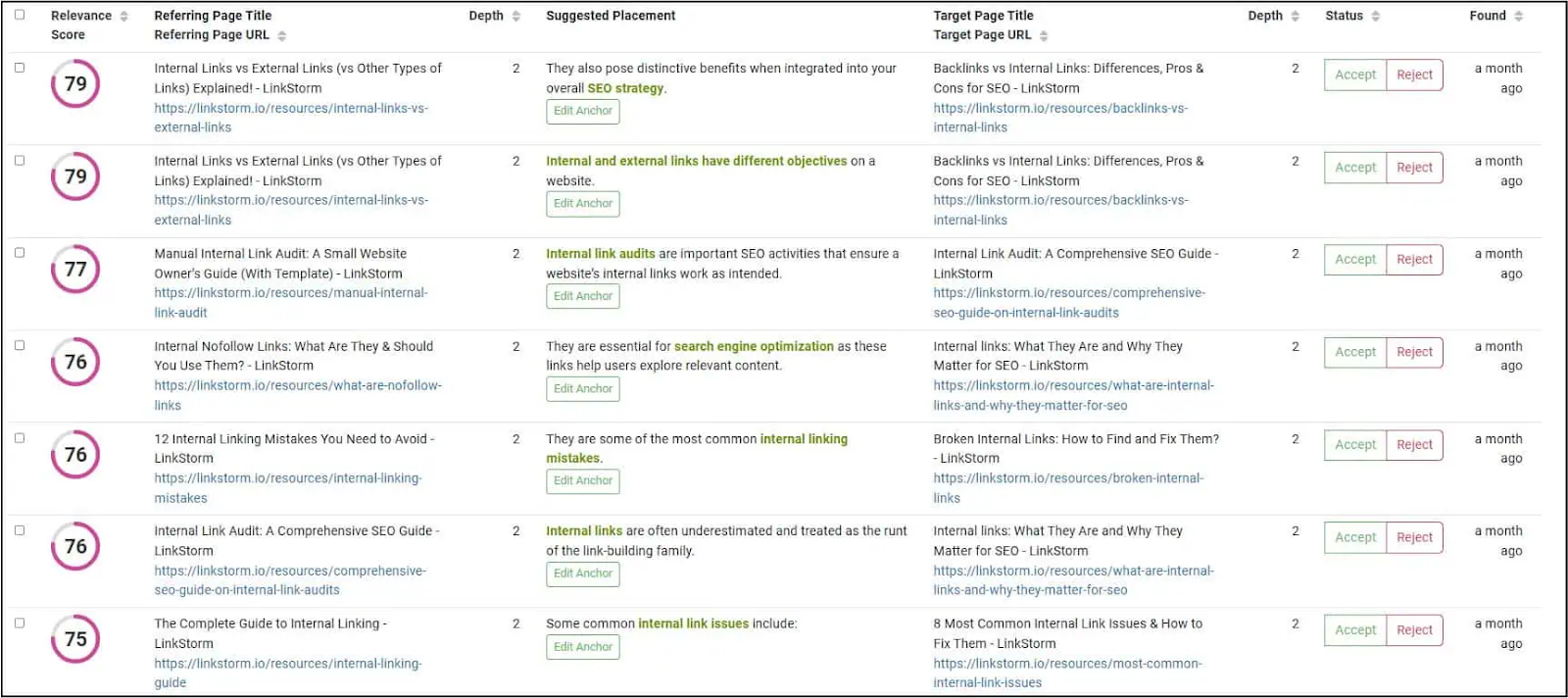Viewport: 1568px width, 698px height.
Task: Open the most-common-internal-link-issues target URL
Action: [x=1067, y=673]
